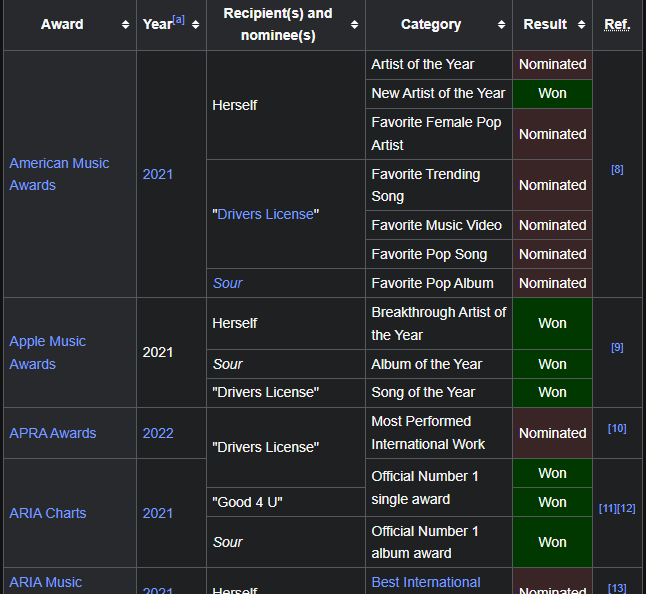
Task: Open reference [9]
Action: point(617,348)
